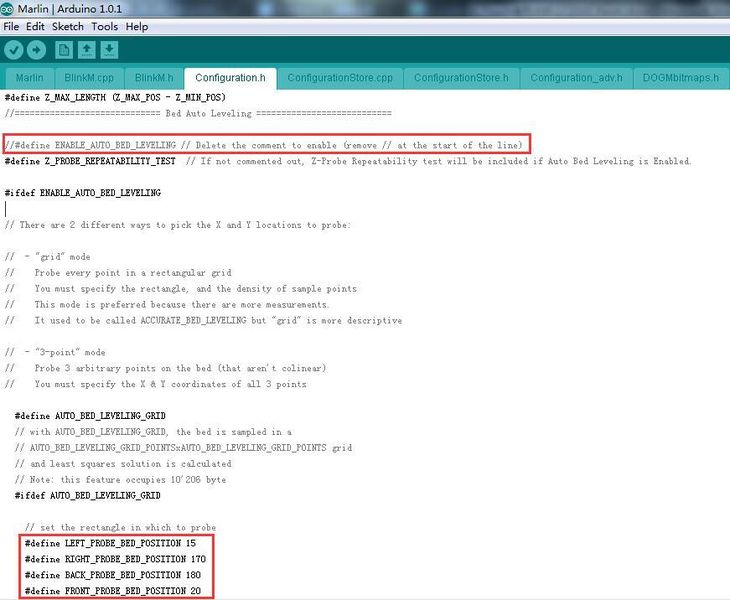Image resolution: width=730 pixels, height=600 pixels.
Task: Create a new sketch with New icon
Action: [64, 50]
